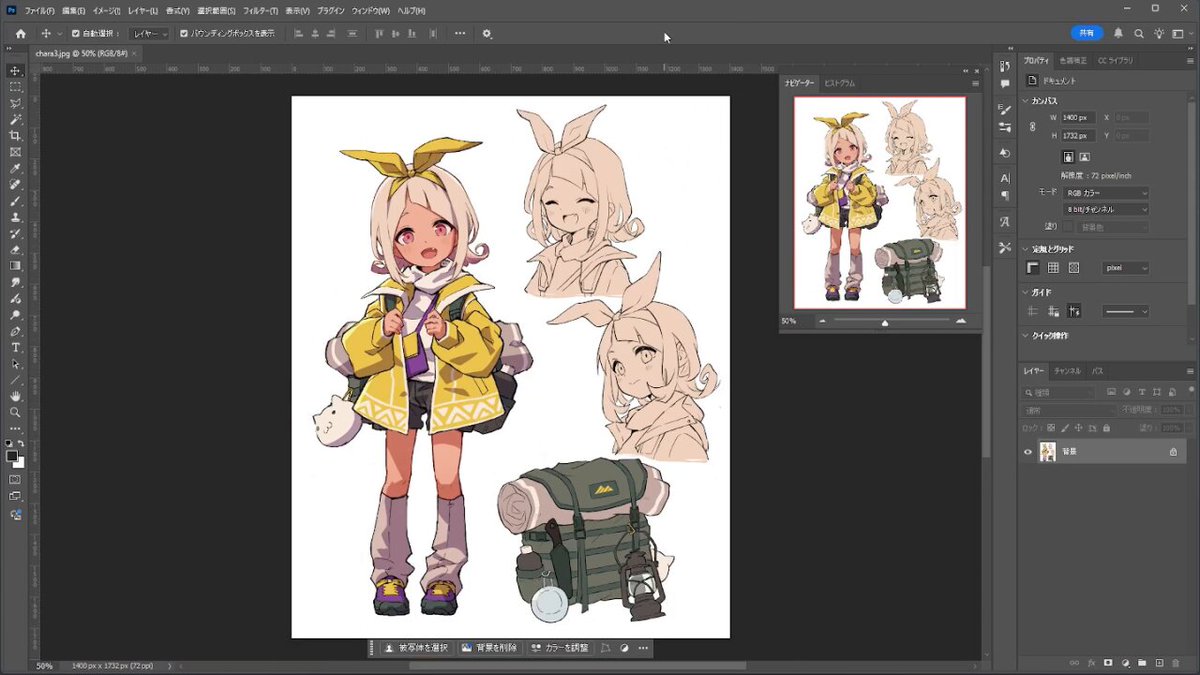1200x675 pixels.
Task: Select the Frame tool
Action: pyautogui.click(x=15, y=152)
